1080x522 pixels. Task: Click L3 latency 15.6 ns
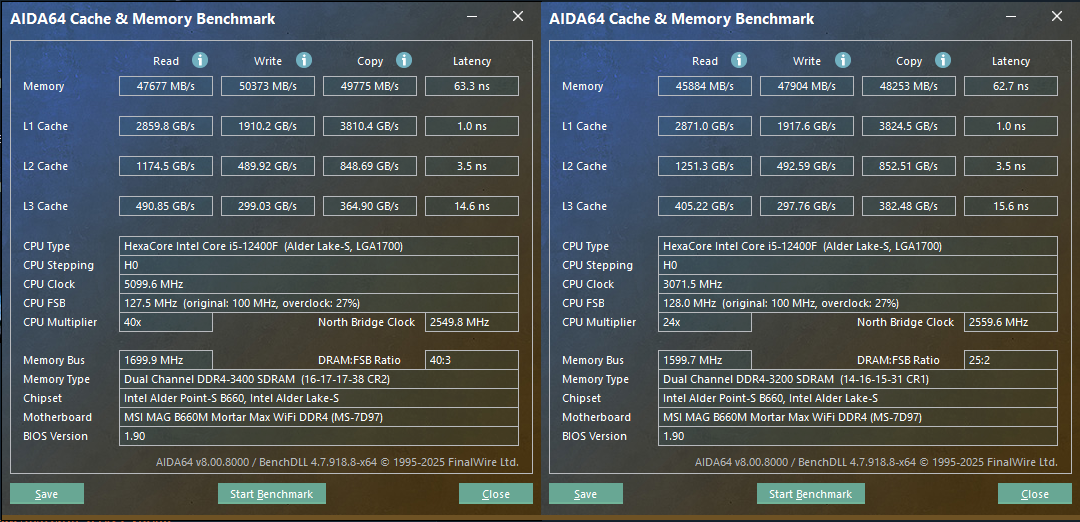1011,206
